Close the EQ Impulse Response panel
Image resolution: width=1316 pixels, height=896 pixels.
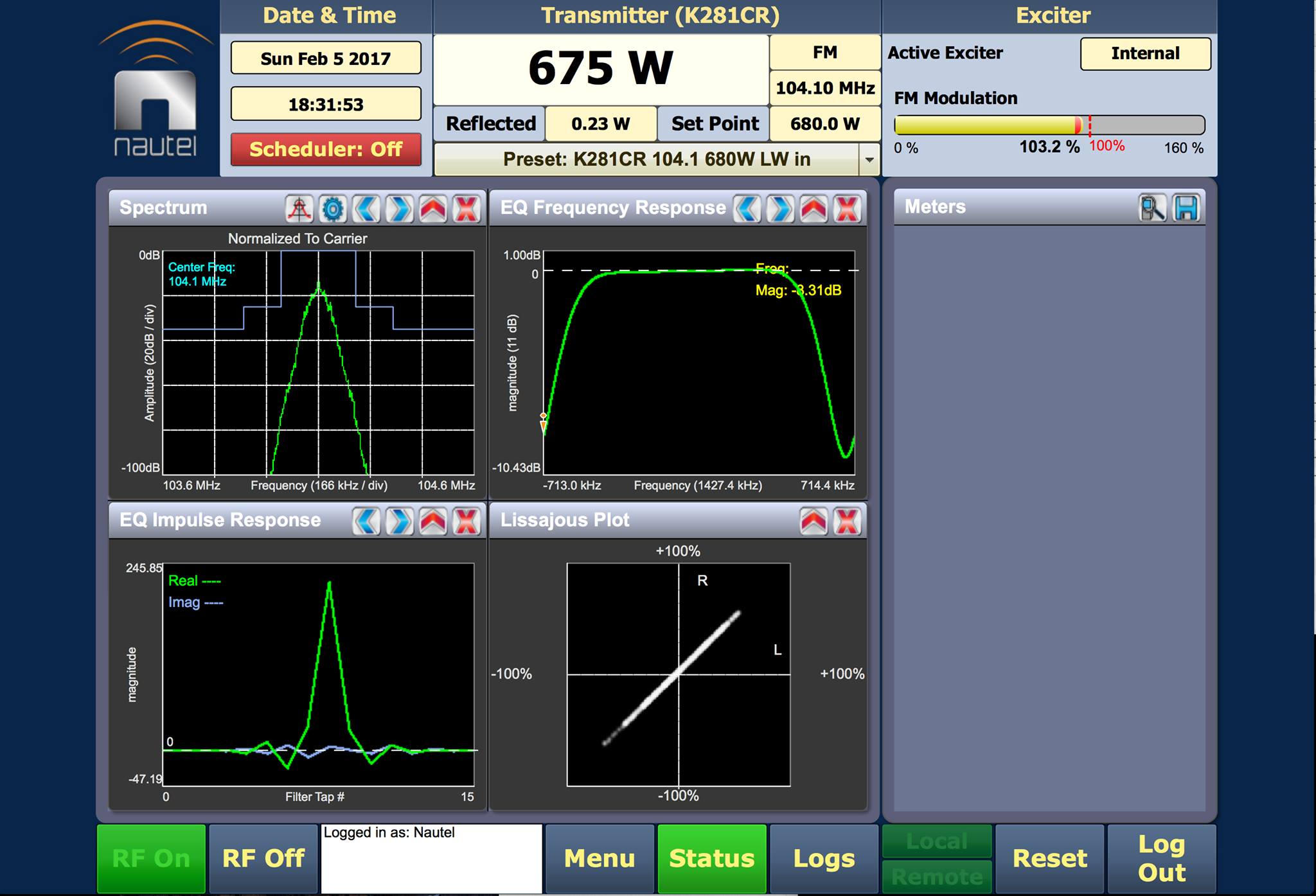point(467,521)
